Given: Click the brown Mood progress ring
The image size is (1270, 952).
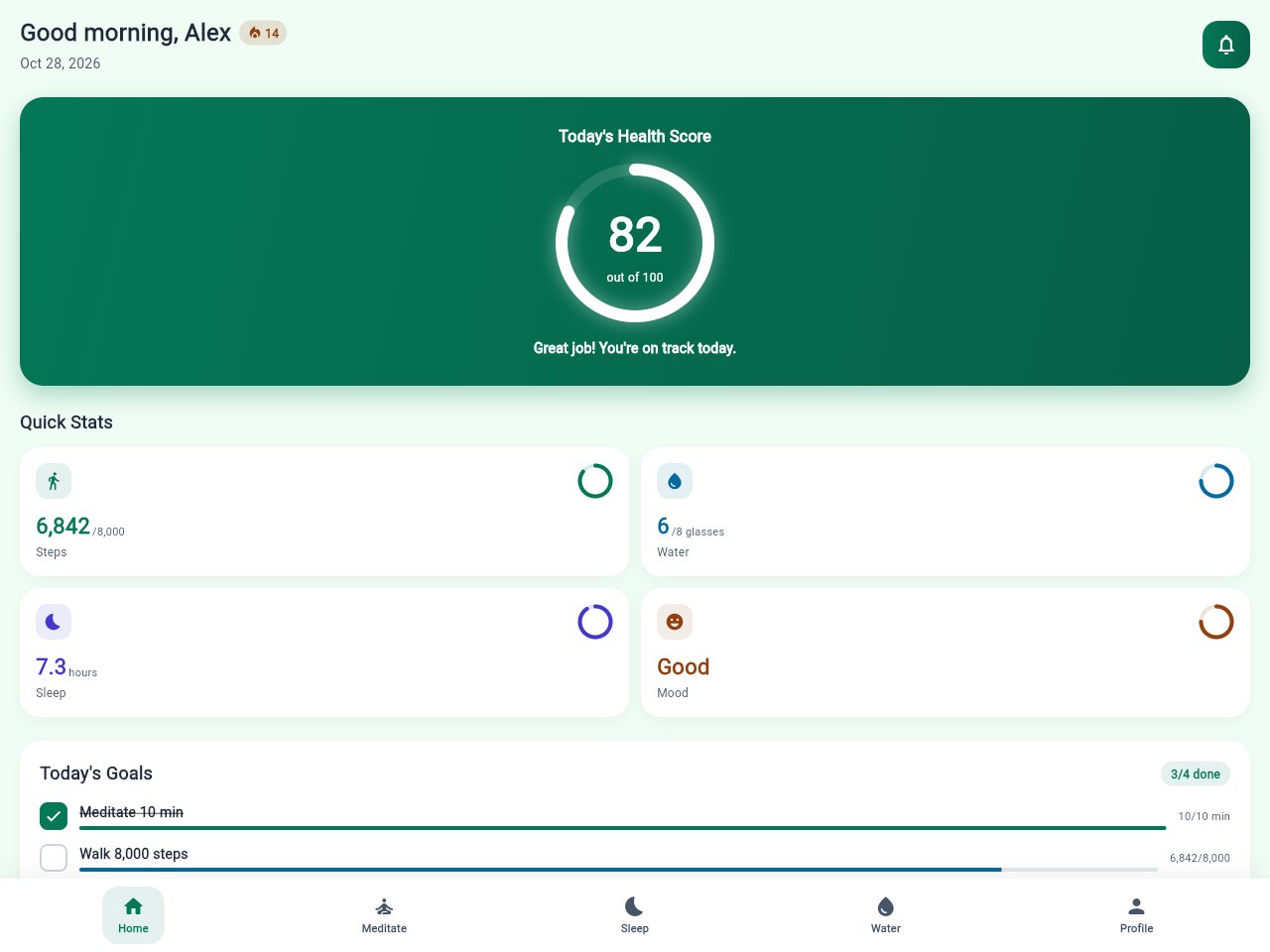Looking at the screenshot, I should [1216, 622].
